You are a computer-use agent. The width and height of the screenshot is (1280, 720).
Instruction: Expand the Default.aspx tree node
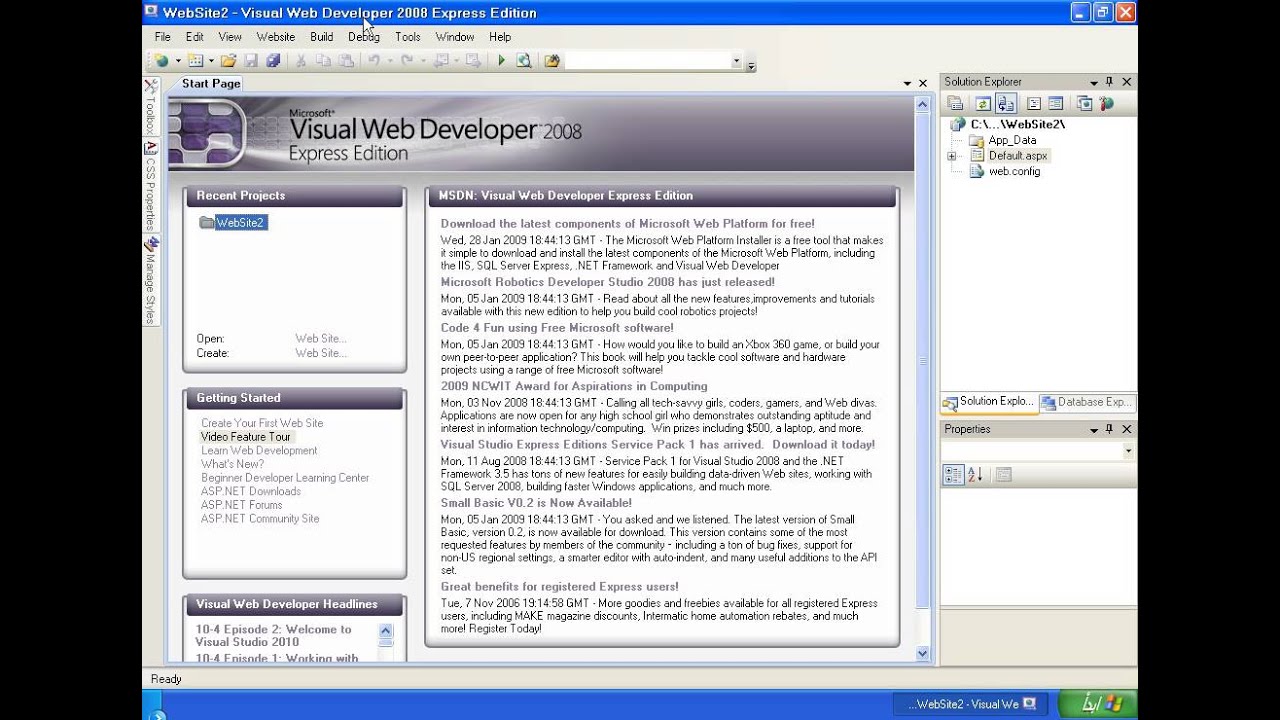(x=952, y=156)
